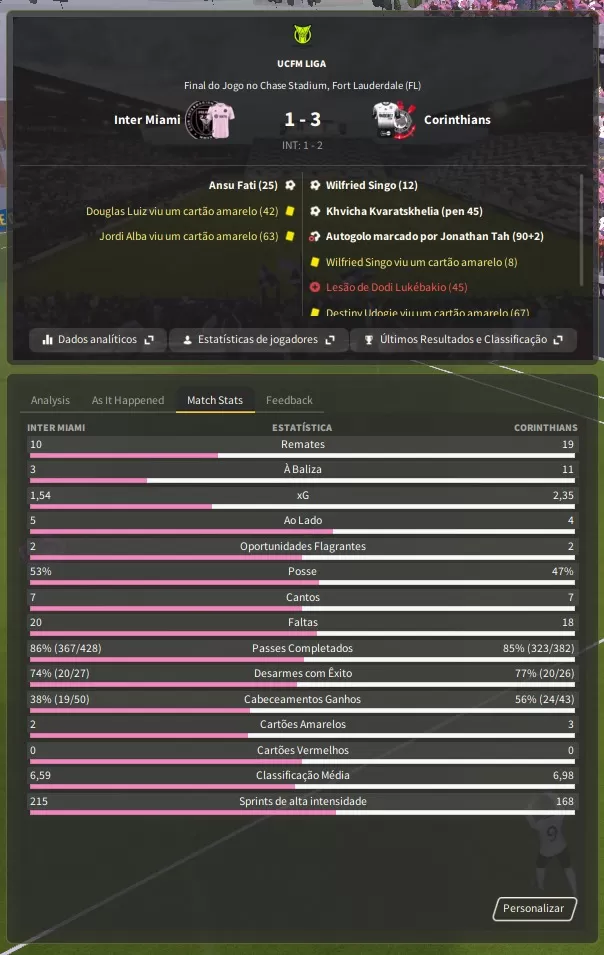Open the Feedback tab
This screenshot has width=604, height=955.
289,400
